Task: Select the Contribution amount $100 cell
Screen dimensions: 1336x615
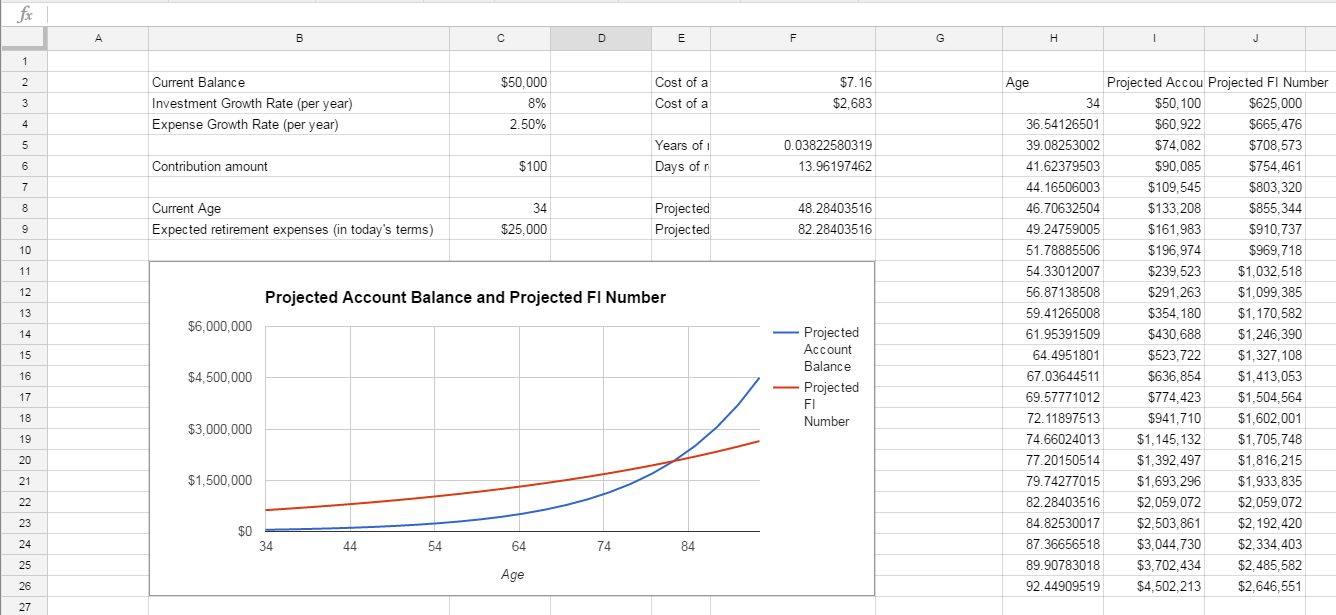Action: [500, 166]
